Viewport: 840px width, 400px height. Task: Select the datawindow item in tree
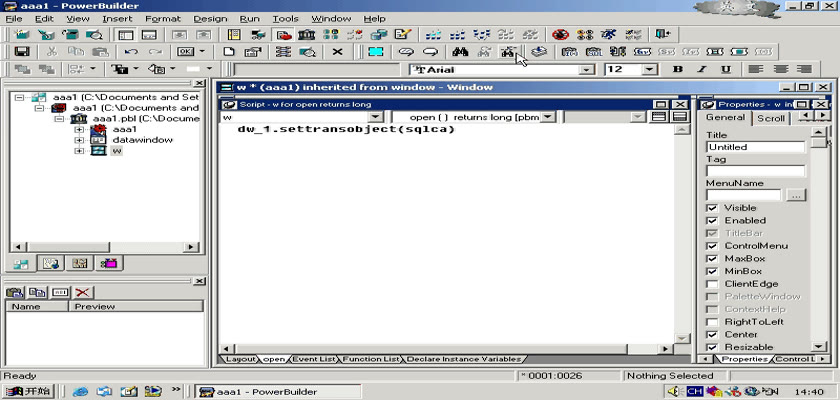click(142, 140)
